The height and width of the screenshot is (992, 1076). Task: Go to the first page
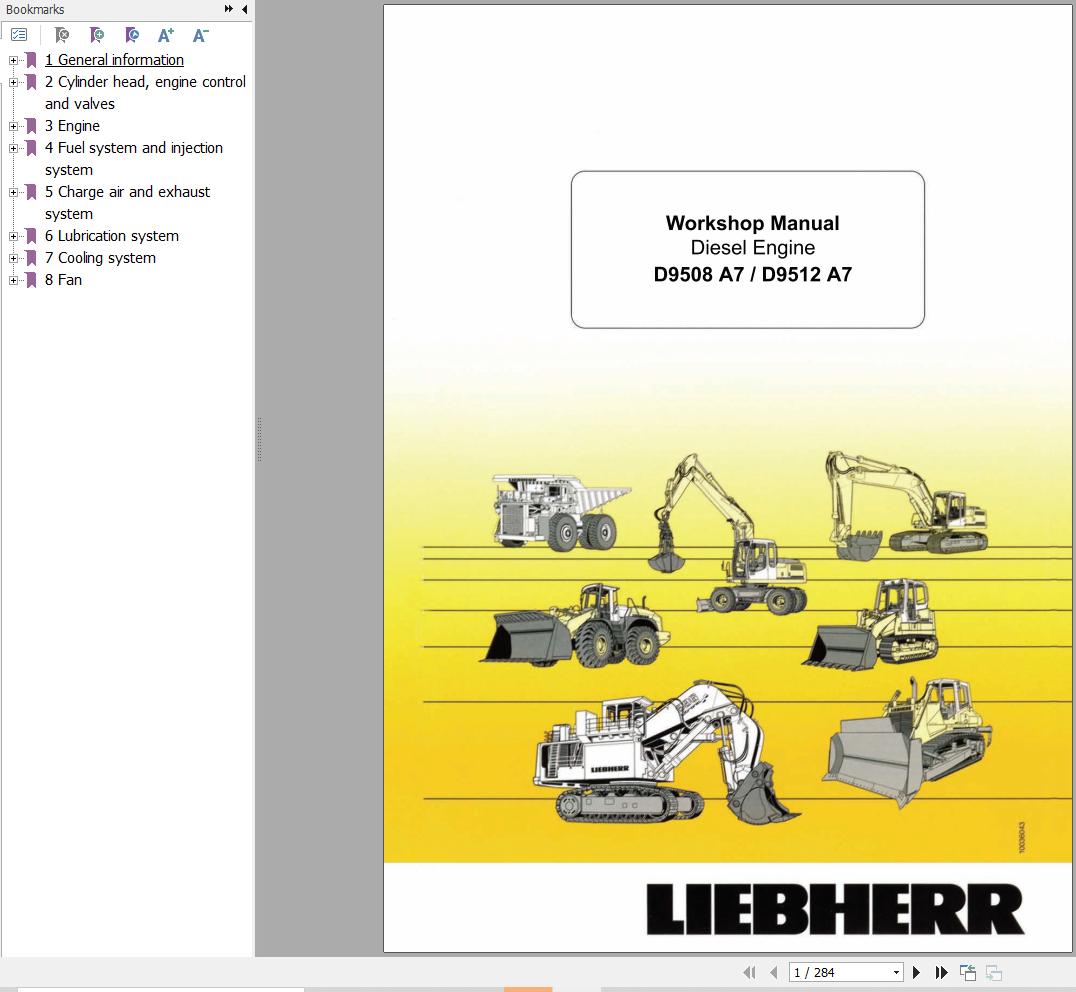pos(749,972)
